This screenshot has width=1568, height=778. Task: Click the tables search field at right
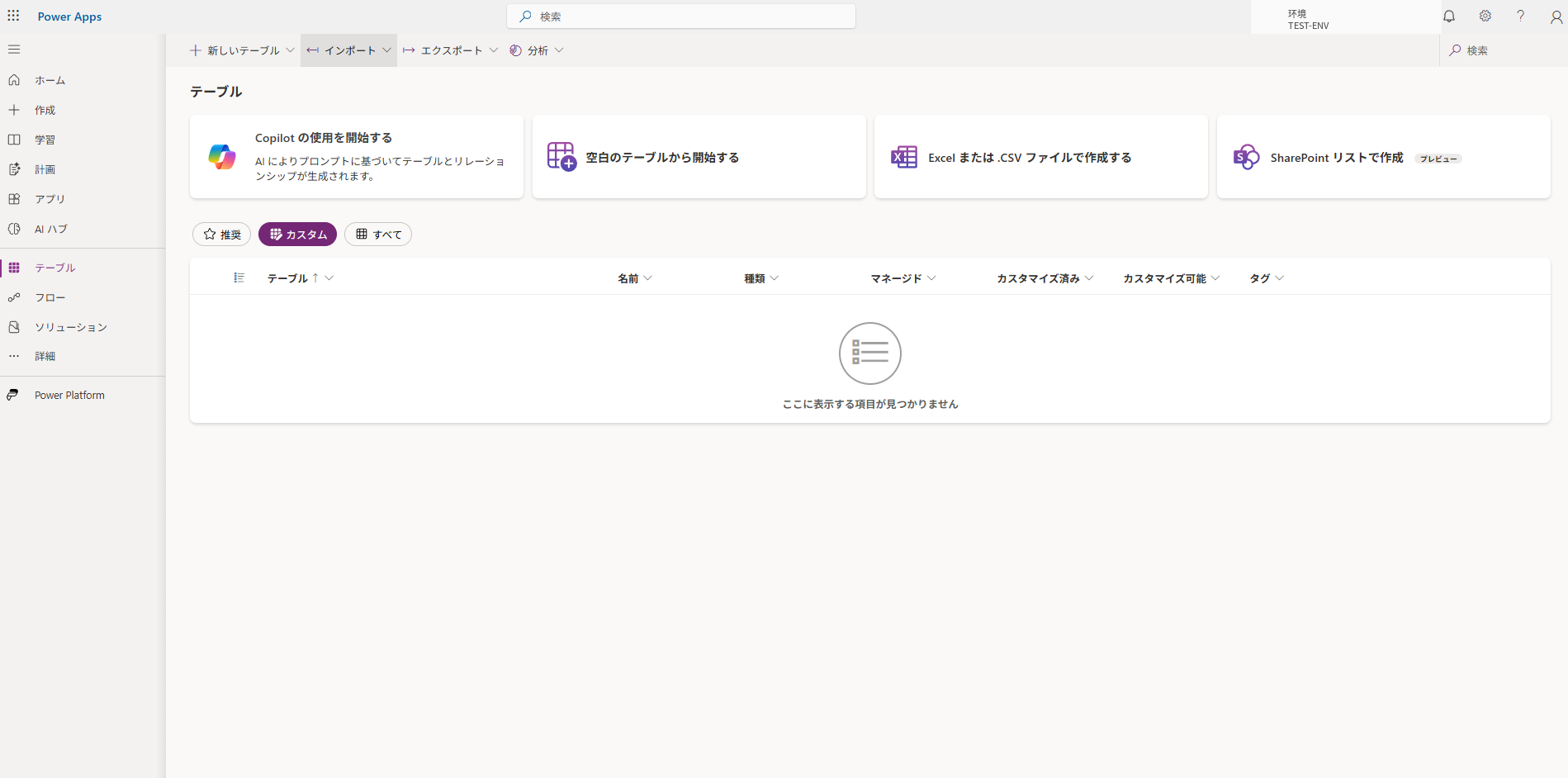[x=1504, y=50]
